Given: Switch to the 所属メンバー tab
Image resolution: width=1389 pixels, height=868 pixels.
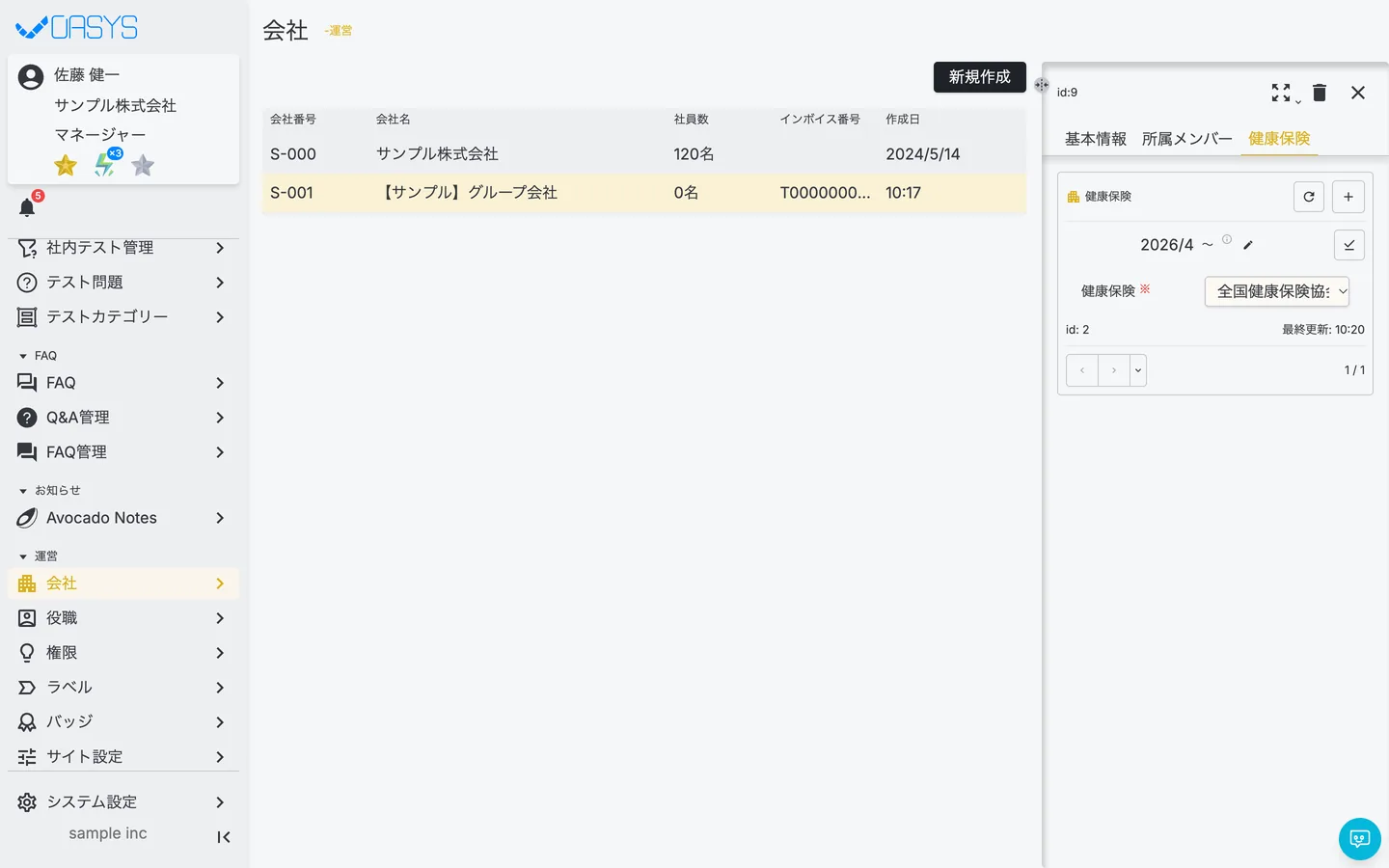Looking at the screenshot, I should tap(1187, 139).
